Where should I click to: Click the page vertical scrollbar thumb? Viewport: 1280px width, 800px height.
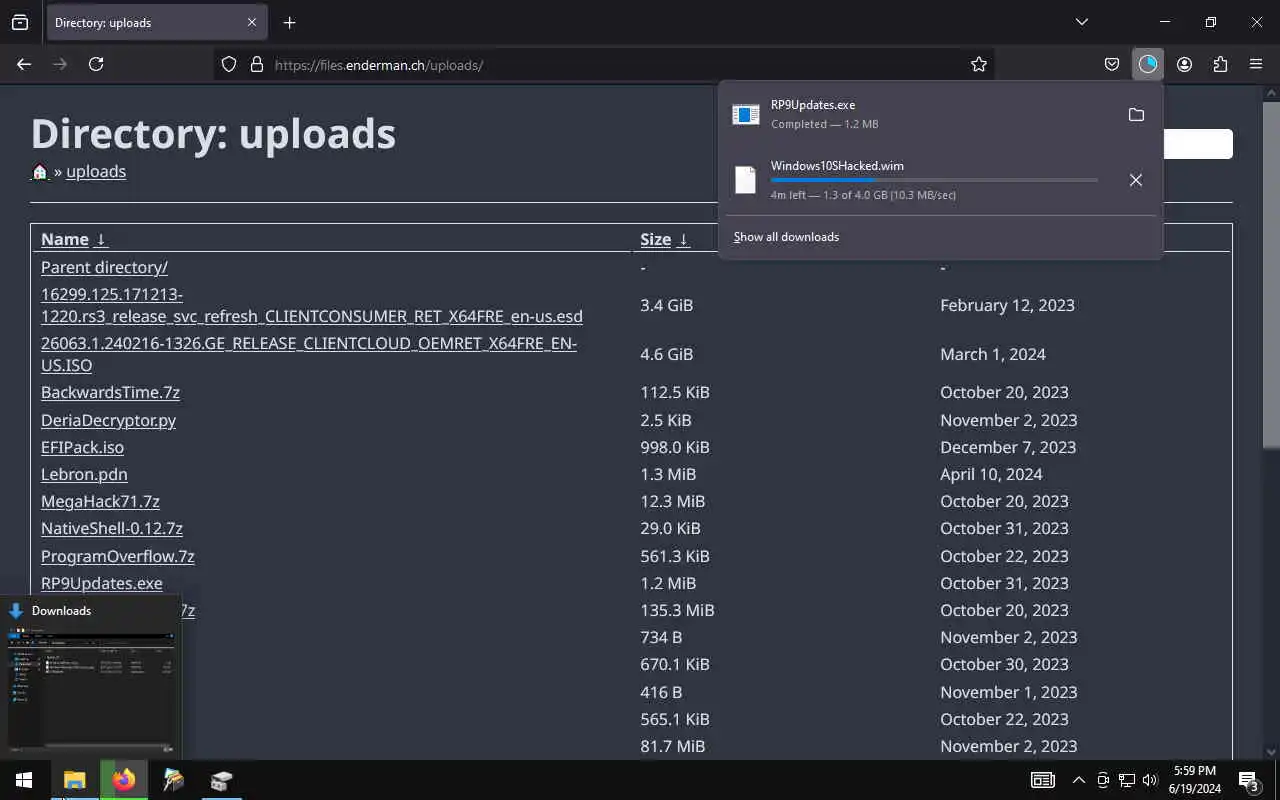pyautogui.click(x=1272, y=275)
